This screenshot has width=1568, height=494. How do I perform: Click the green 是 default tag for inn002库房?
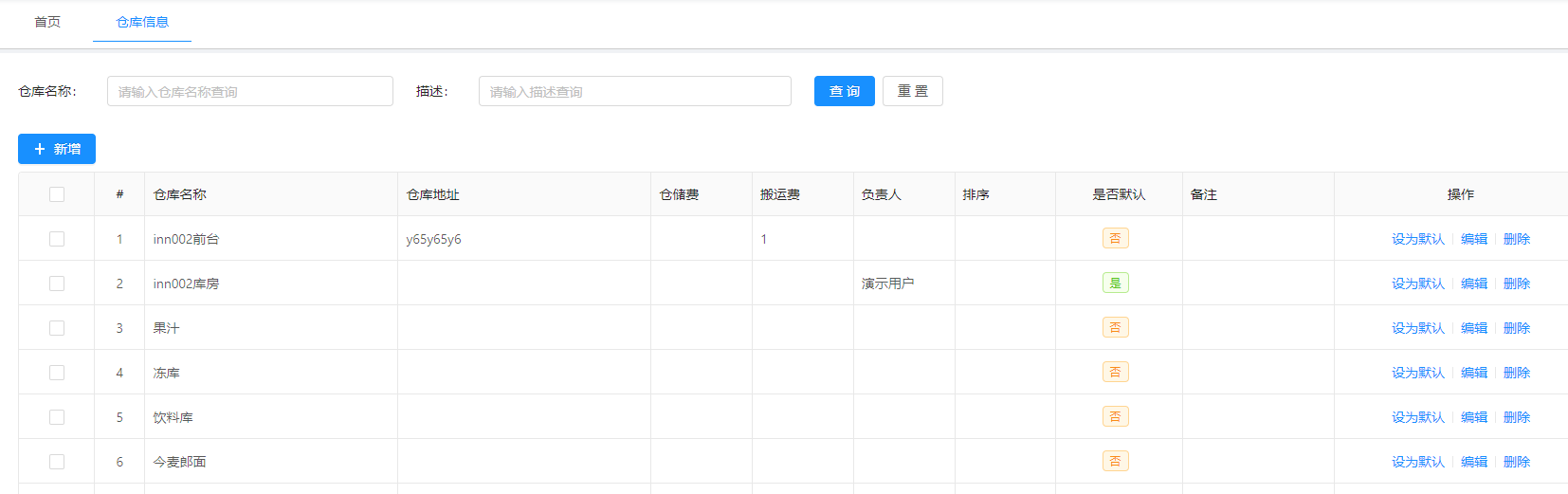tap(1115, 283)
